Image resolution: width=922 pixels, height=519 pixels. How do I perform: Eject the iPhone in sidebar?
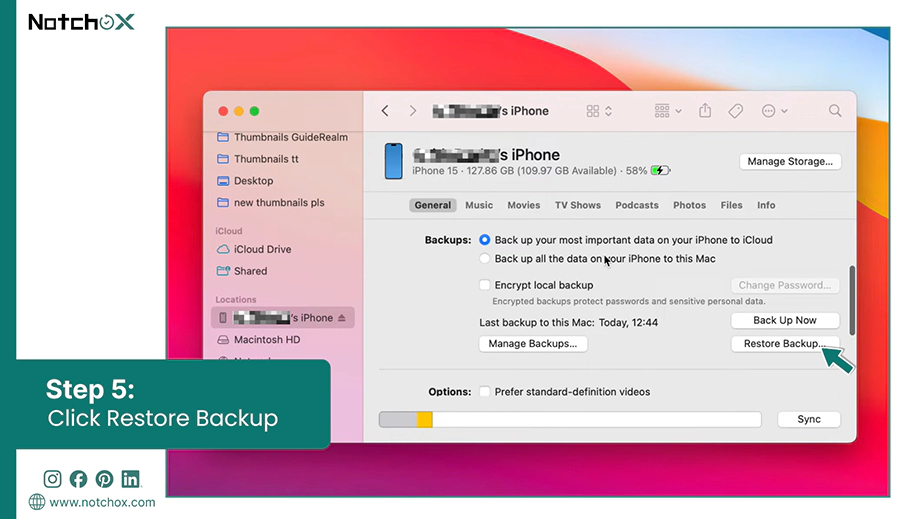(342, 317)
